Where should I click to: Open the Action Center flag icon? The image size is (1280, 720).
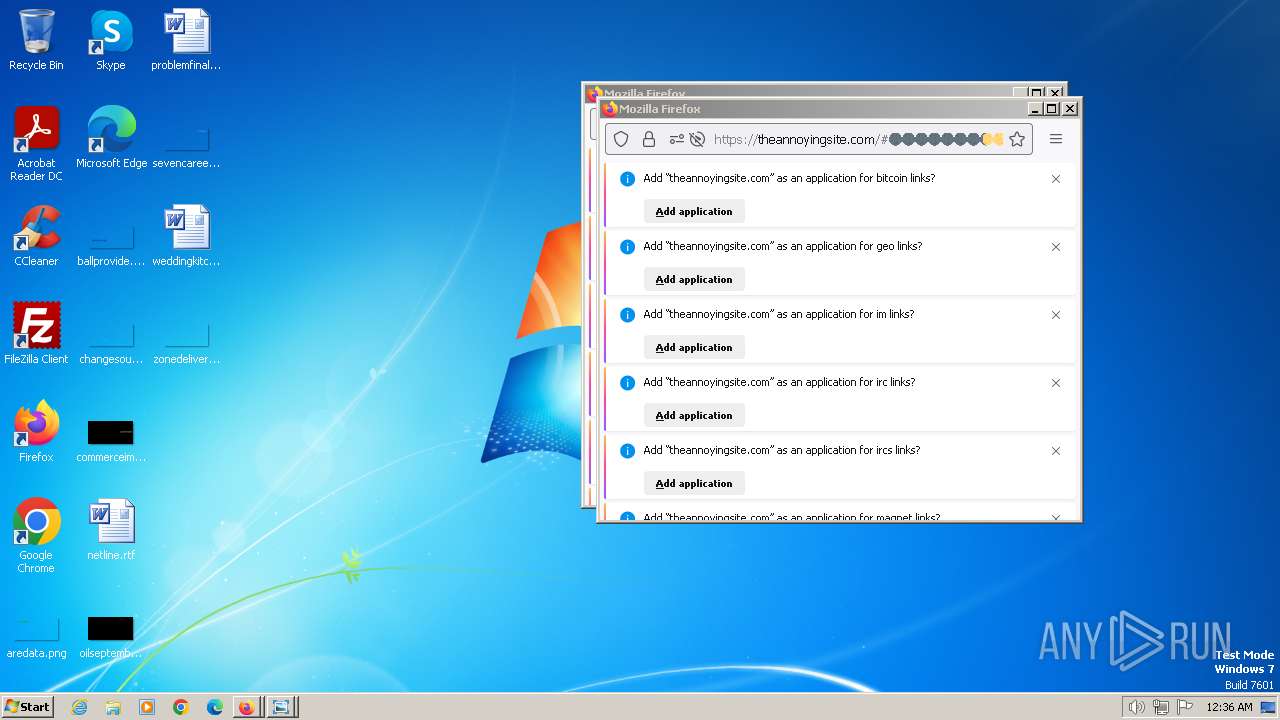1185,707
